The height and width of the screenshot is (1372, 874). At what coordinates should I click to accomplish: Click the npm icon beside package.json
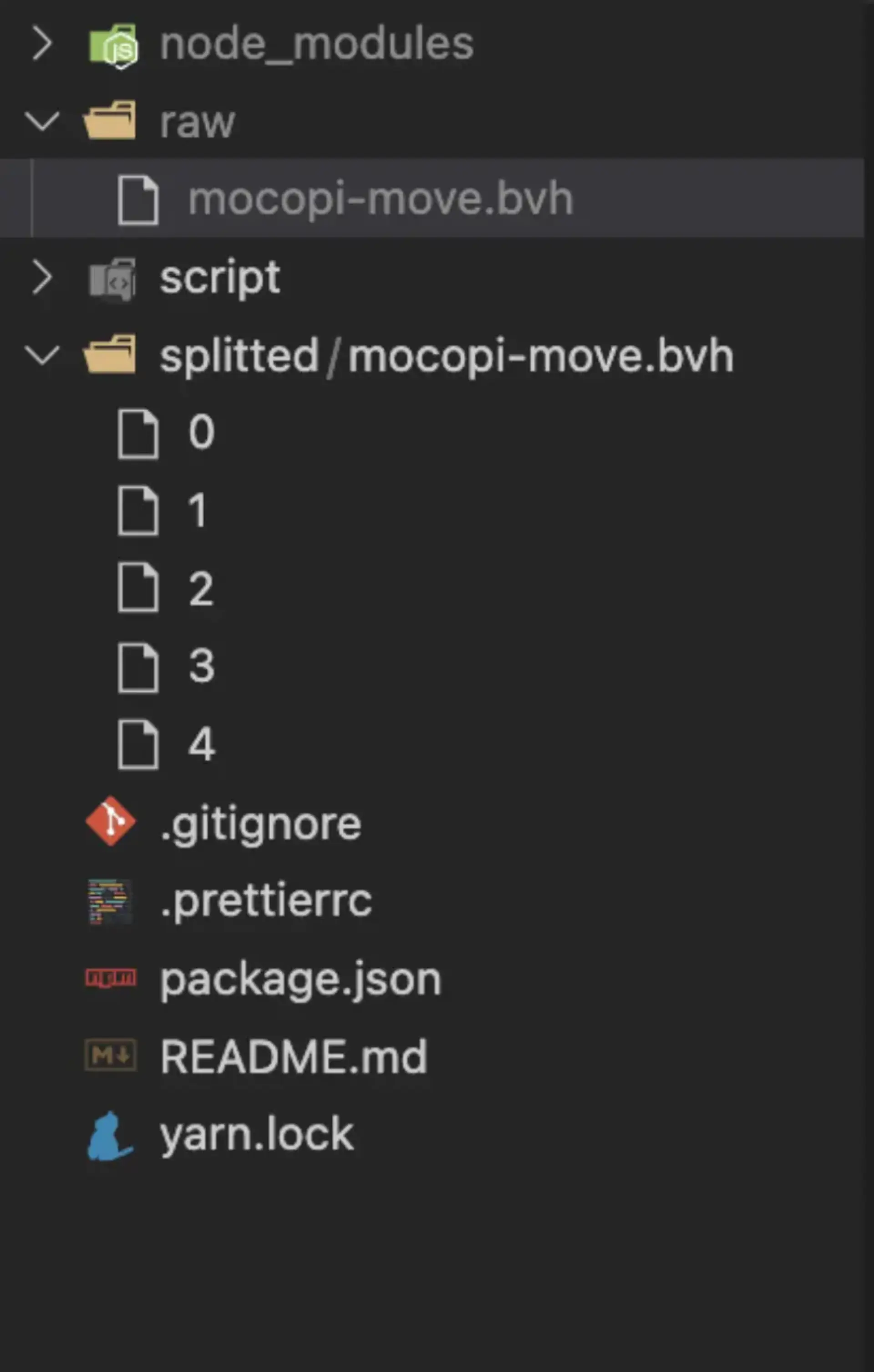111,978
